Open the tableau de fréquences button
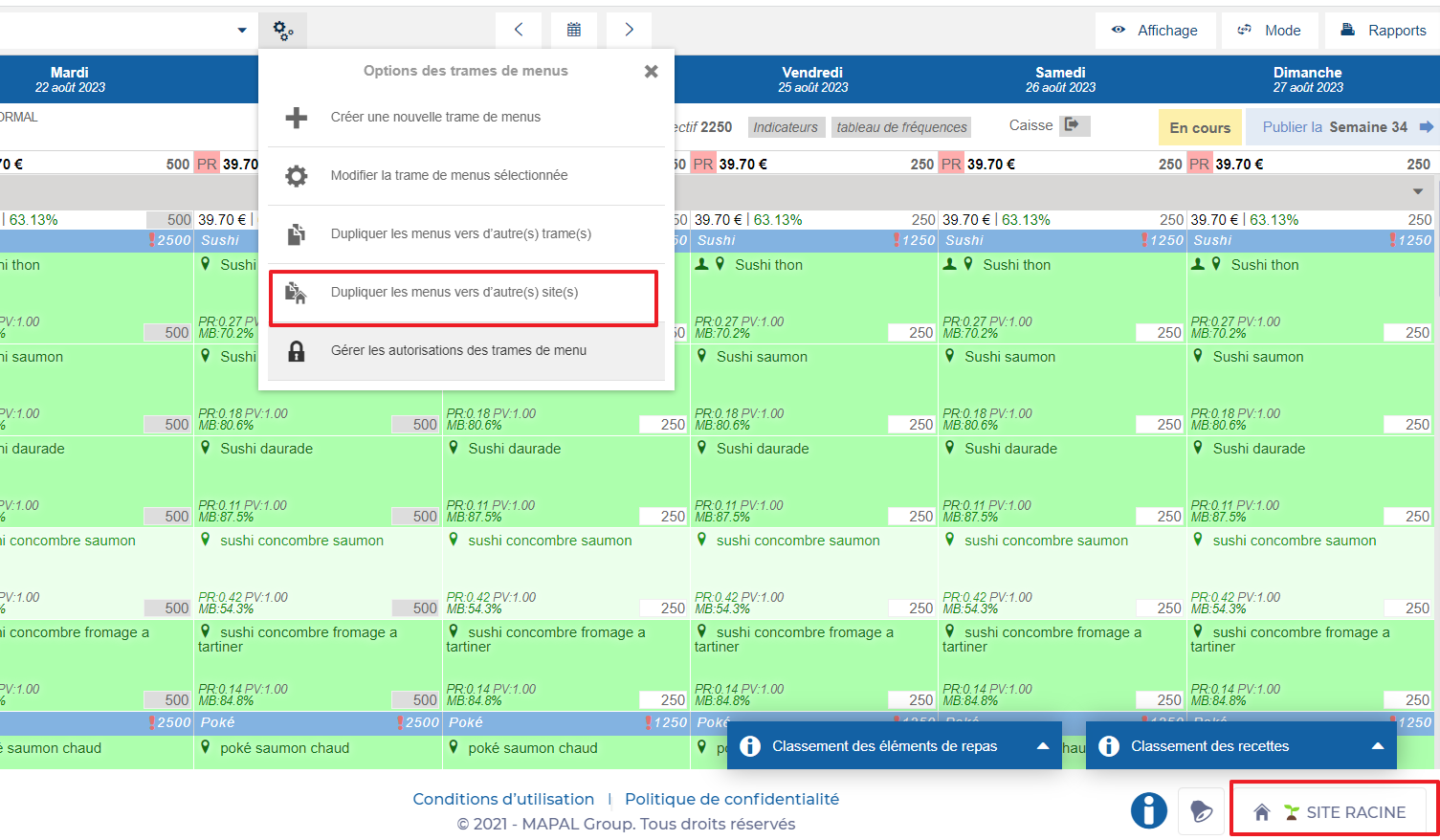This screenshot has width=1440, height=840. tap(901, 127)
